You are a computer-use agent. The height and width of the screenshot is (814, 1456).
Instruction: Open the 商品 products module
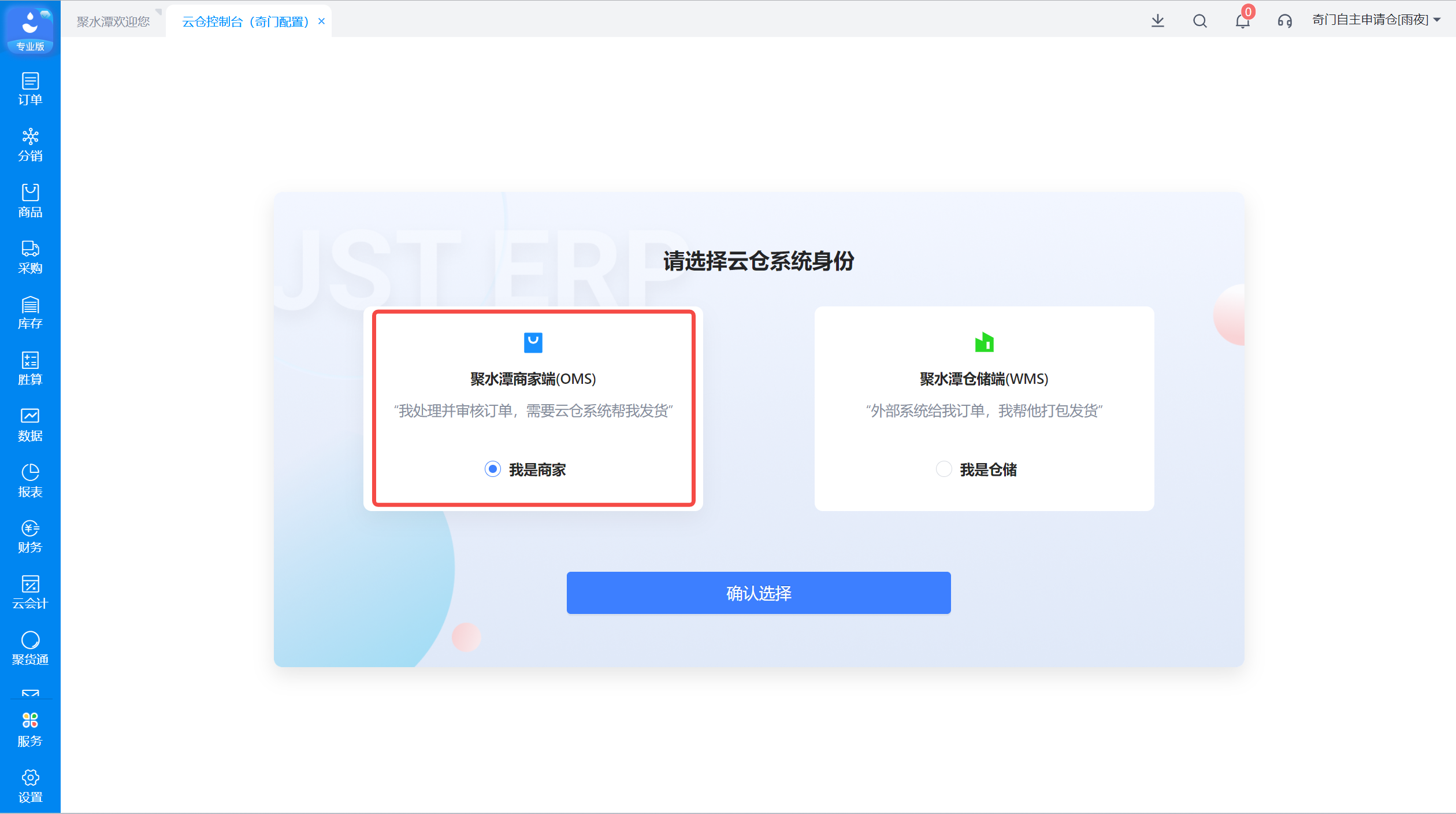(30, 201)
